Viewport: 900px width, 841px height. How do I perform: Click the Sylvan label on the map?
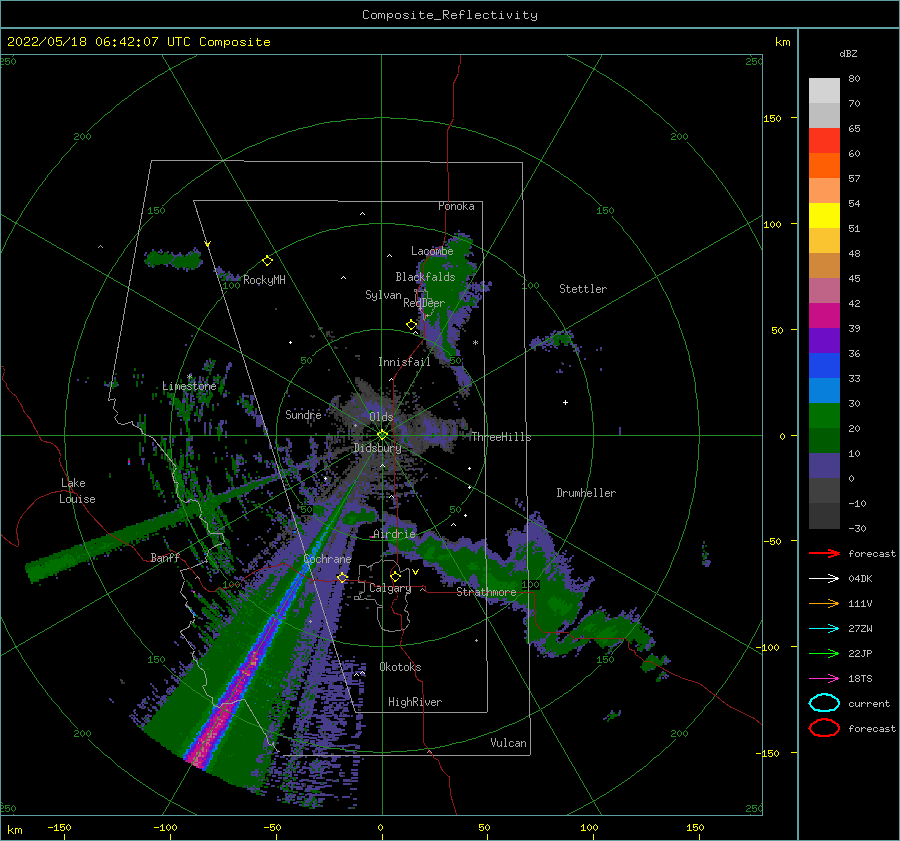click(x=383, y=295)
